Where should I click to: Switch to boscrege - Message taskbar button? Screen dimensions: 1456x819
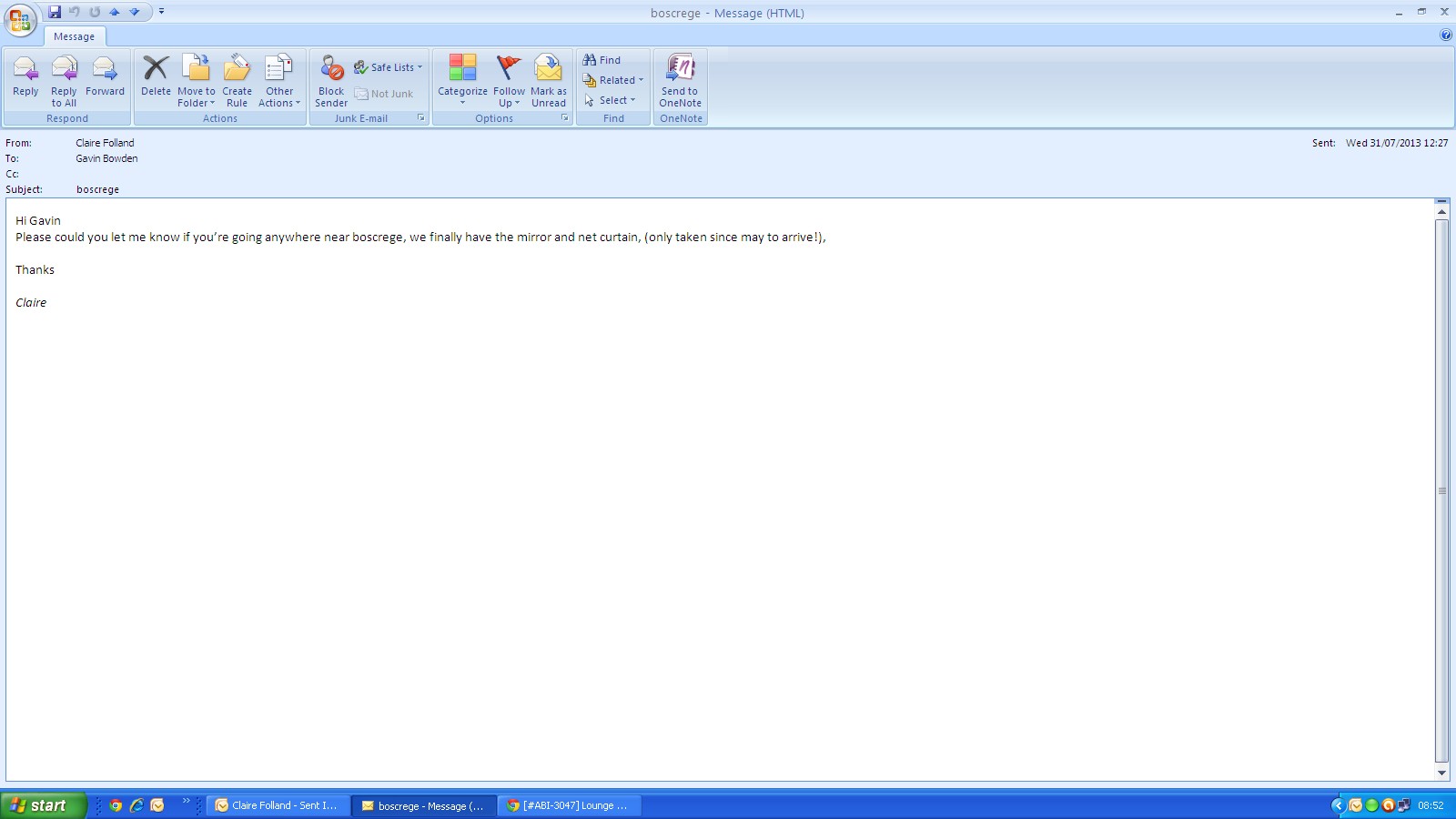[x=425, y=805]
